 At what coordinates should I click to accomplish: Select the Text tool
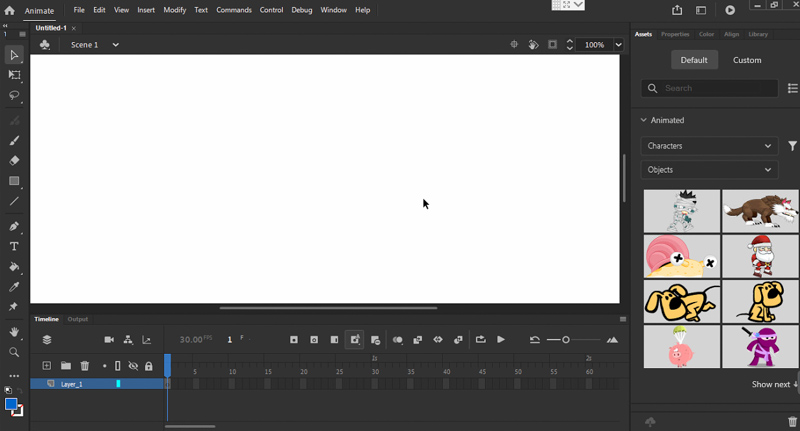pyautogui.click(x=14, y=246)
